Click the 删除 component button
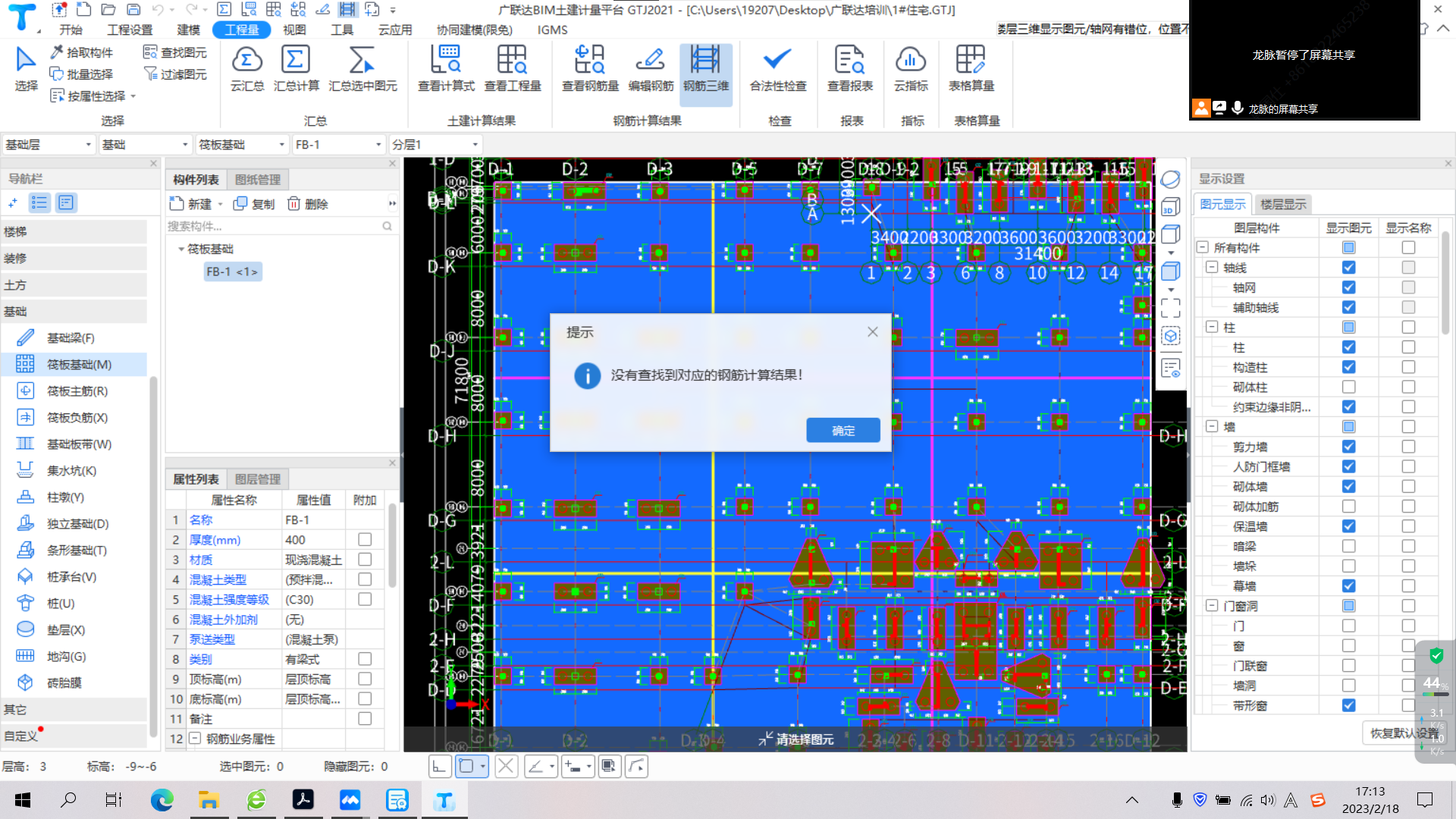The width and height of the screenshot is (1456, 819). point(308,204)
